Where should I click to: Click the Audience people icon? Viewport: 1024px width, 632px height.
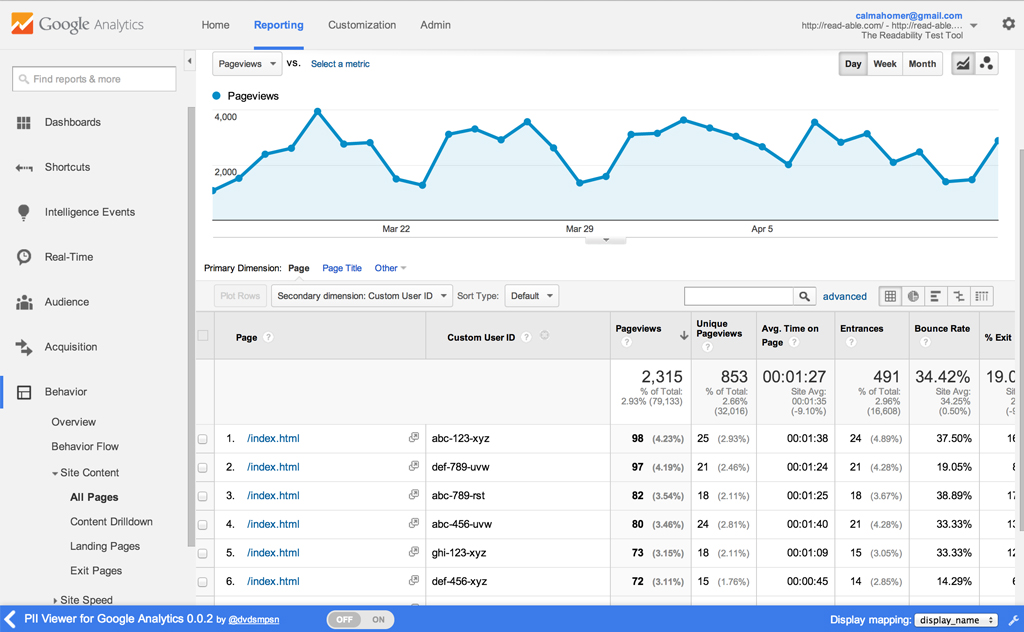tap(24, 302)
